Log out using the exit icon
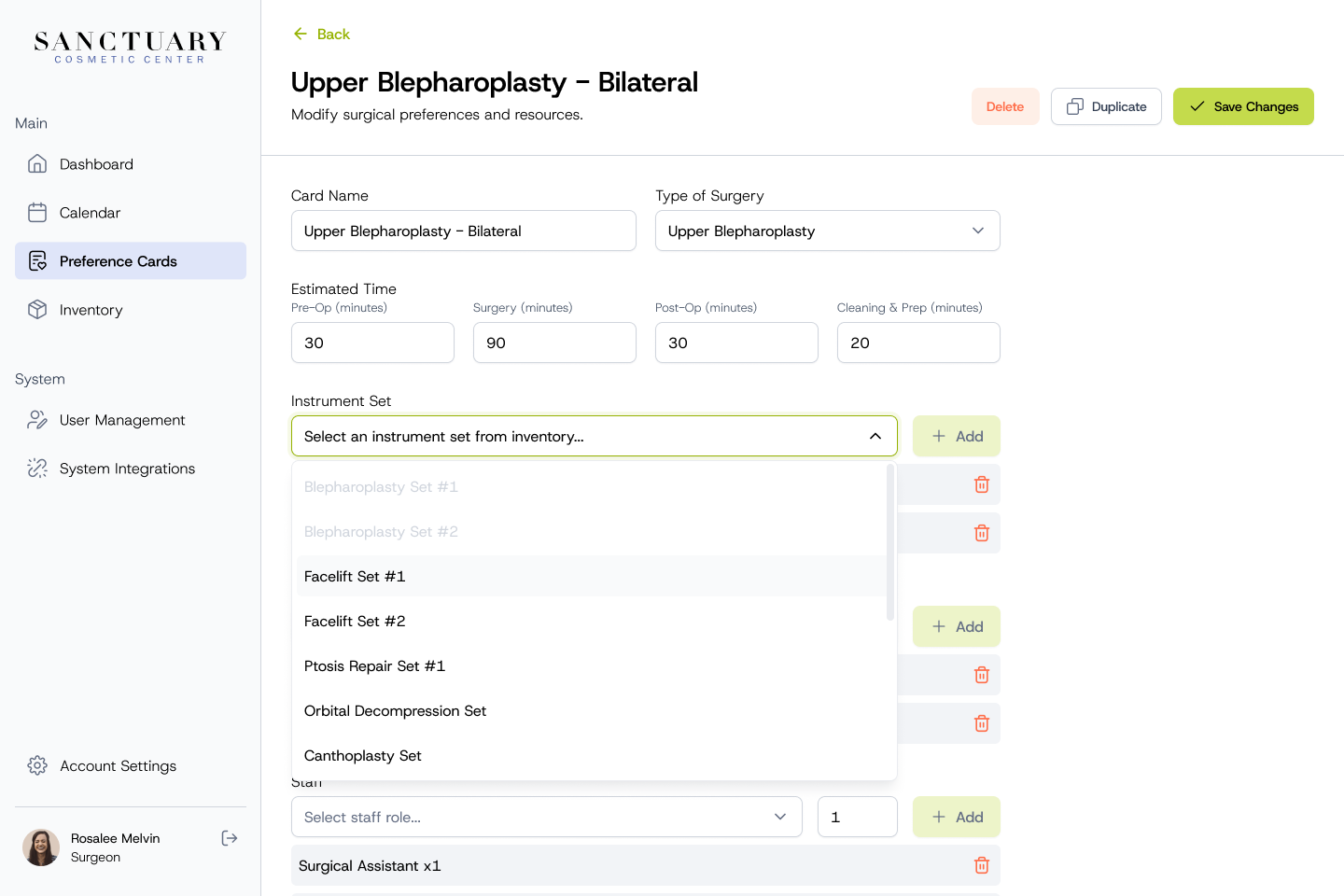 230,838
